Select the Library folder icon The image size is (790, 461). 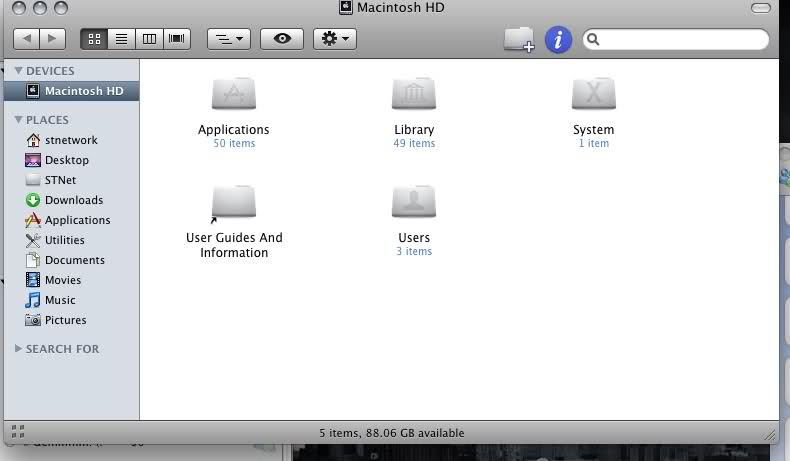[414, 94]
